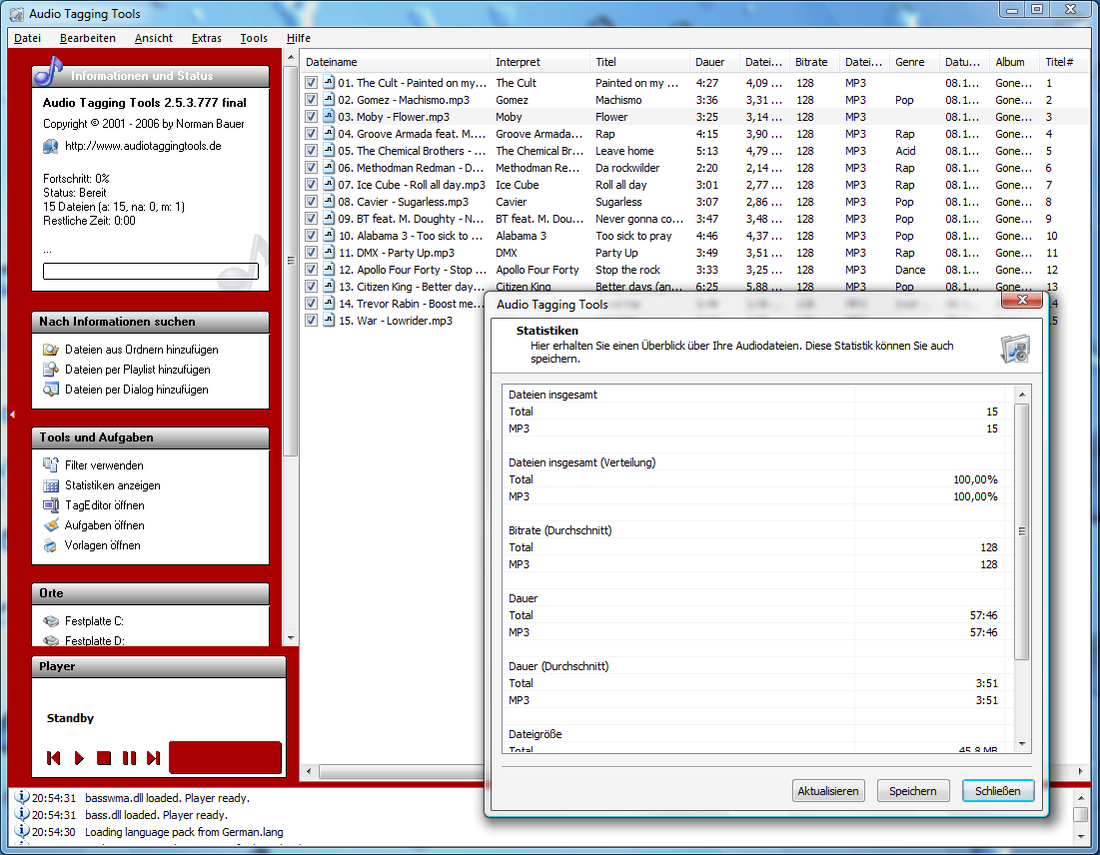Image resolution: width=1100 pixels, height=855 pixels.
Task: Click the statistics icon in the dialog header
Action: pos(1014,349)
